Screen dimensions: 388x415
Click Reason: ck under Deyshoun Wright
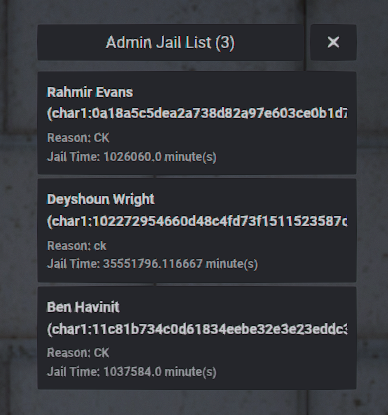77,246
